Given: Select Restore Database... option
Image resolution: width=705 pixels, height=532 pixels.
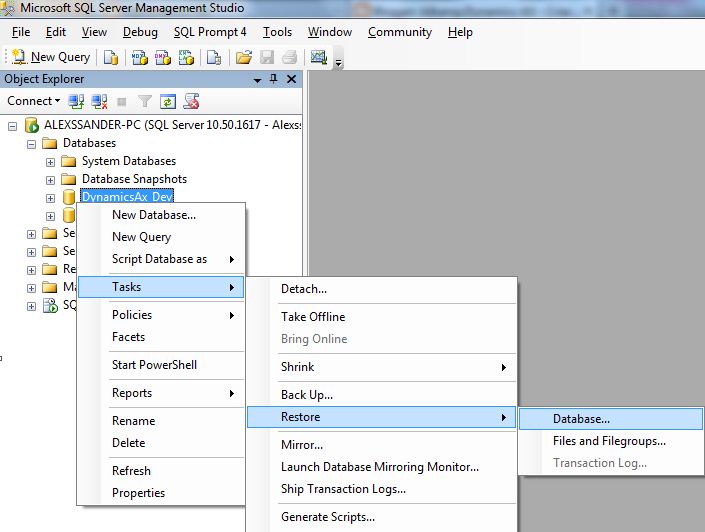Looking at the screenshot, I should click(611, 419).
